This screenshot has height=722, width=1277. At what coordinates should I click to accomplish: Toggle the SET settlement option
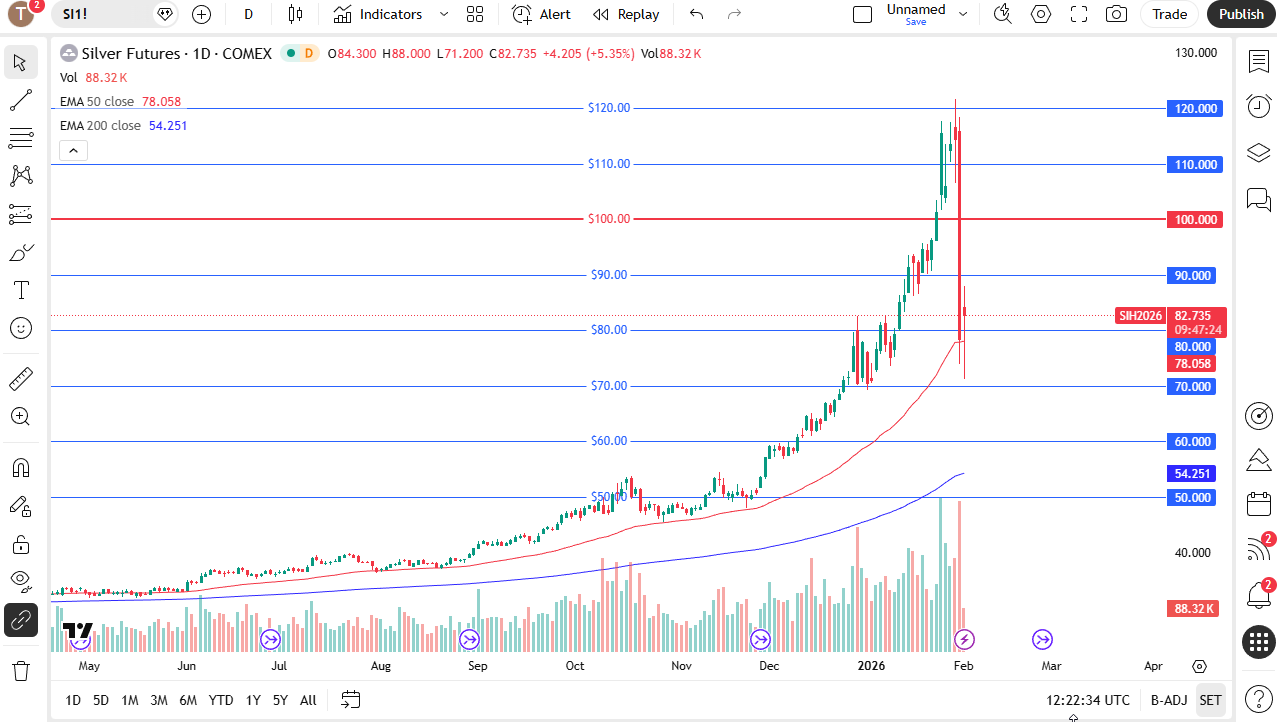coord(1210,700)
